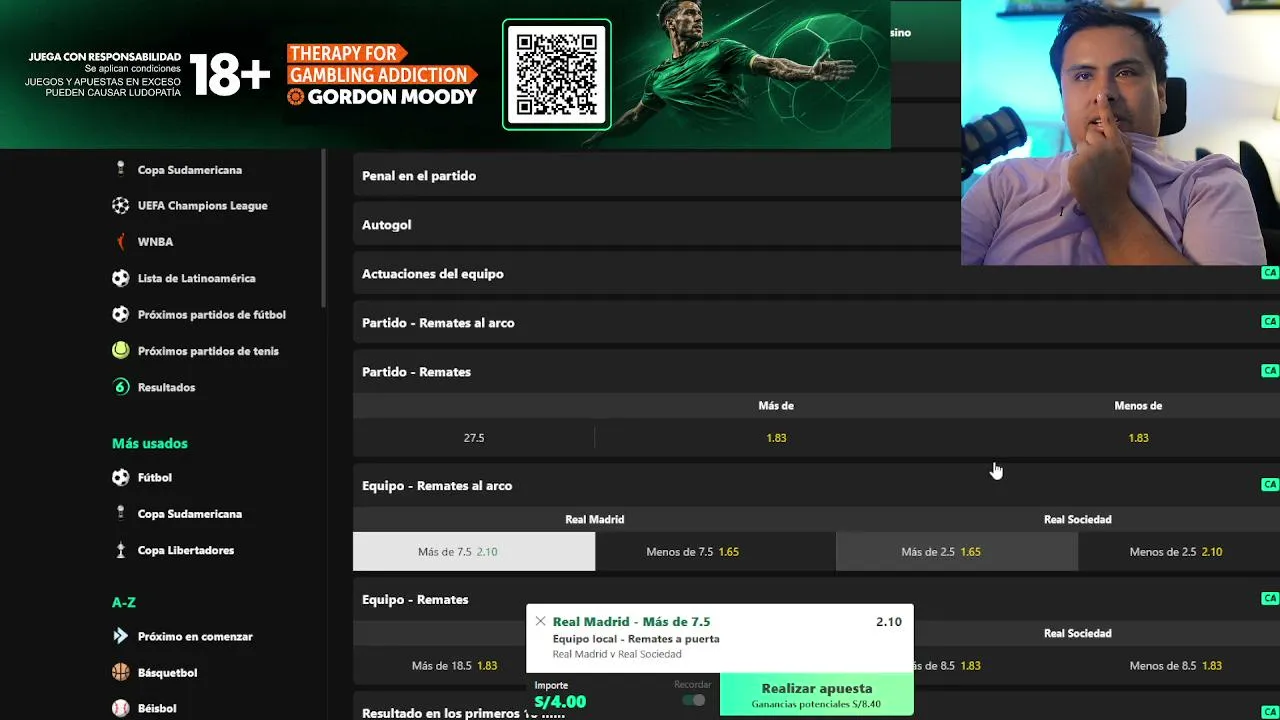
Task: Click the CA badge on Actuaciones del equipo row
Action: point(1270,273)
